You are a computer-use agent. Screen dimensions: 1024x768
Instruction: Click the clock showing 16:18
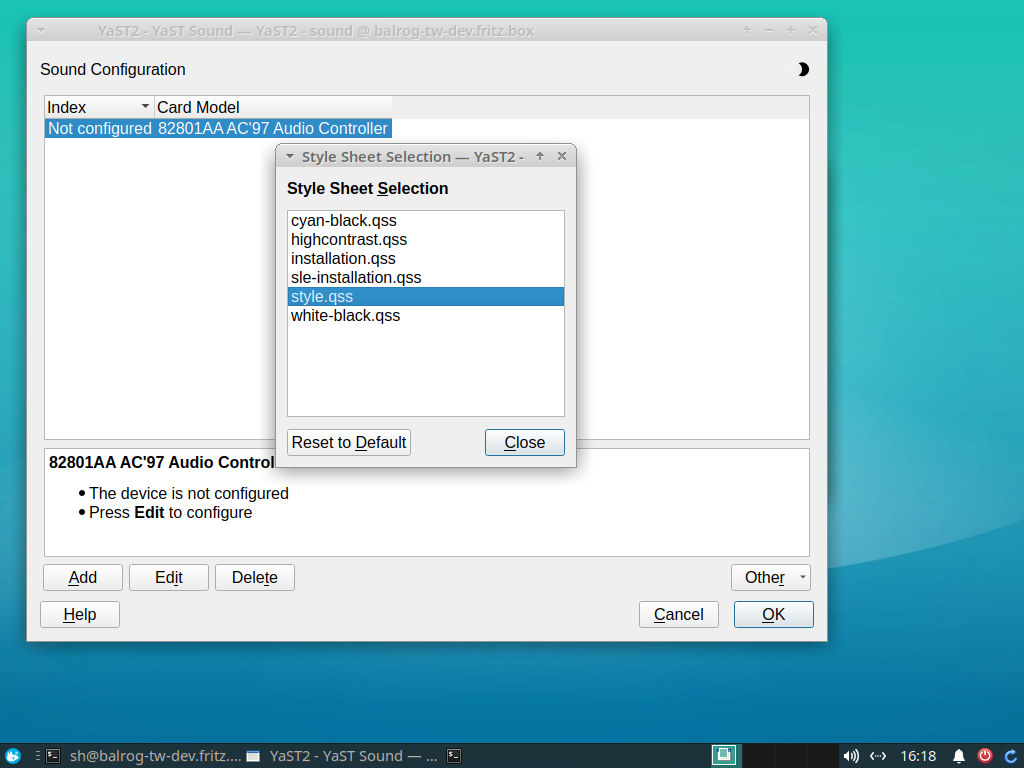tap(918, 756)
